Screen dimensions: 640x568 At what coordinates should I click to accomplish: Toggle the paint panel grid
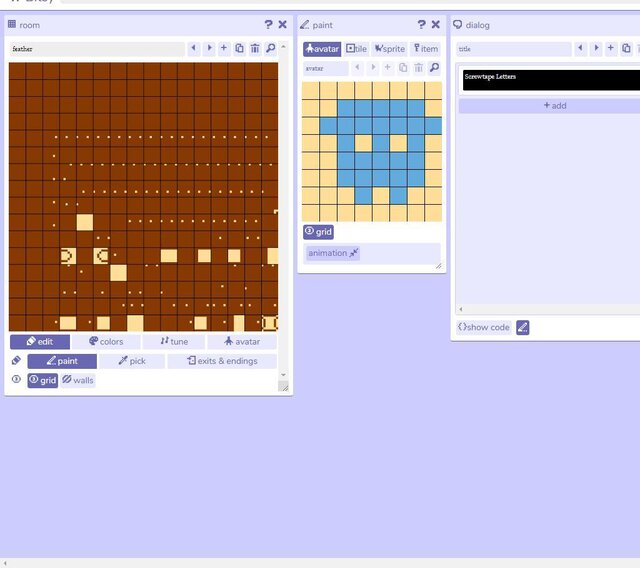click(318, 232)
